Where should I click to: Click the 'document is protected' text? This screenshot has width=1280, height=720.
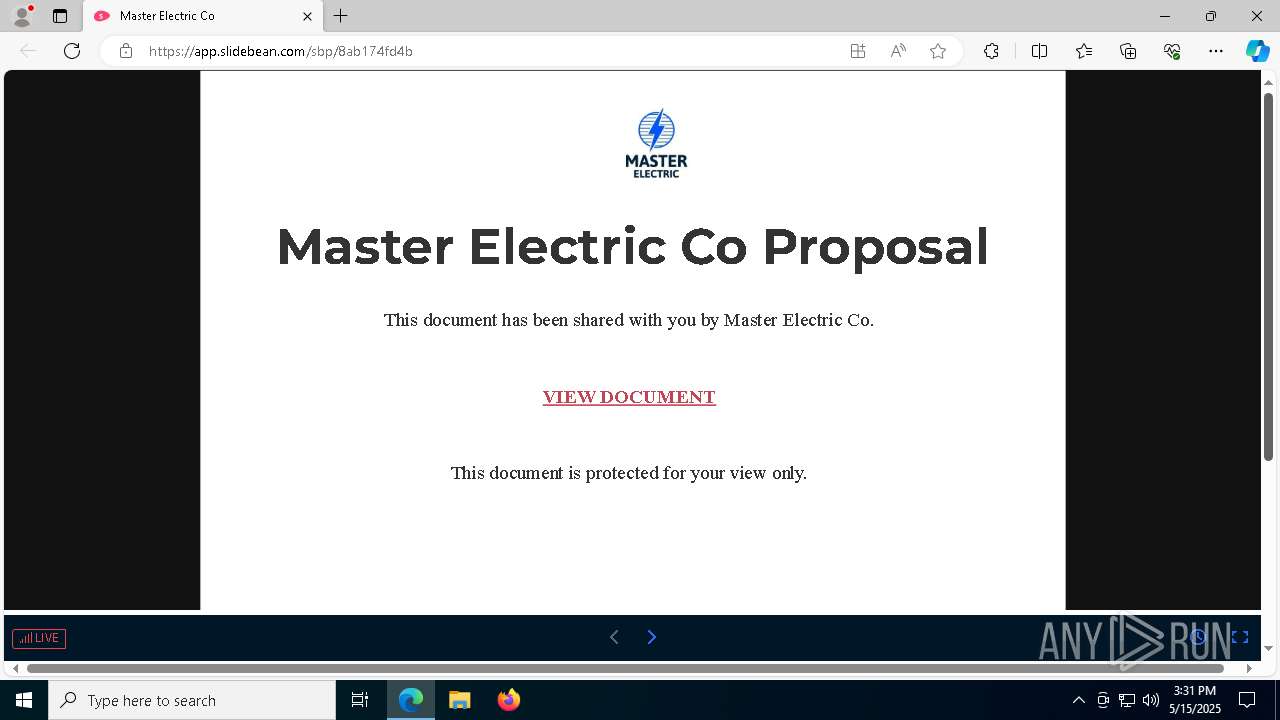(x=629, y=473)
